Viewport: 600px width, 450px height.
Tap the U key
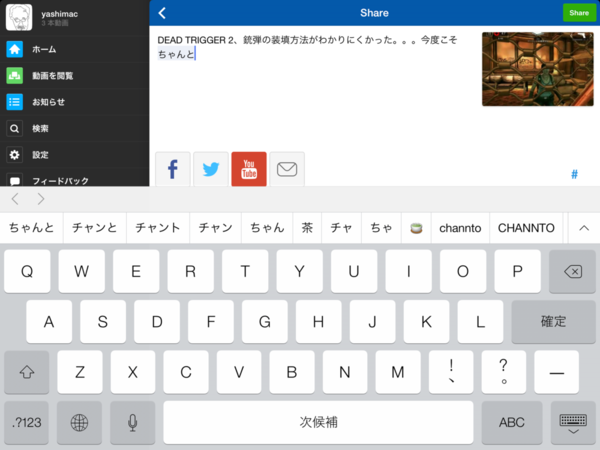tap(354, 271)
